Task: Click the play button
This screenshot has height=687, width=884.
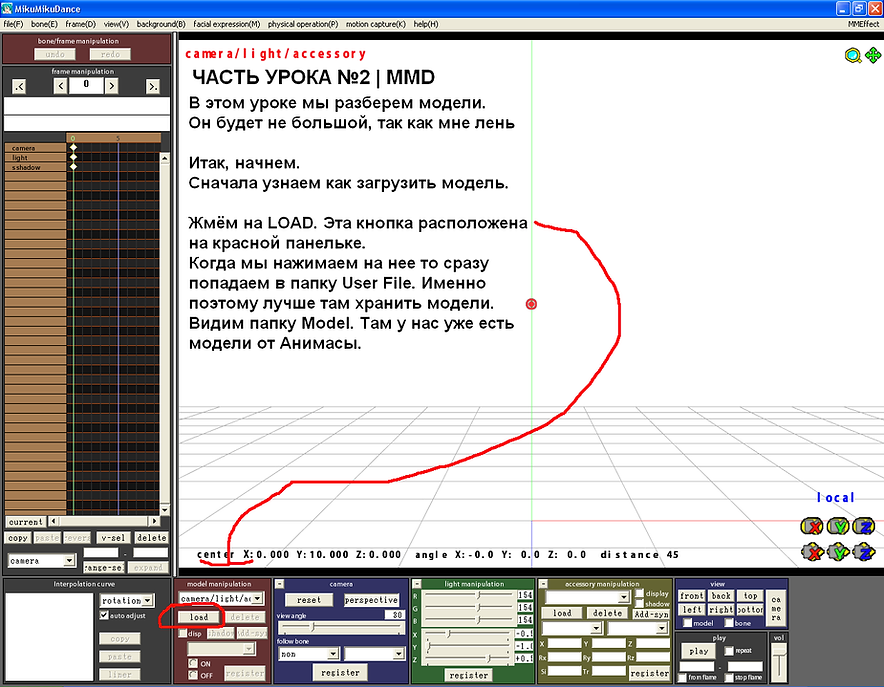Action: tap(699, 651)
